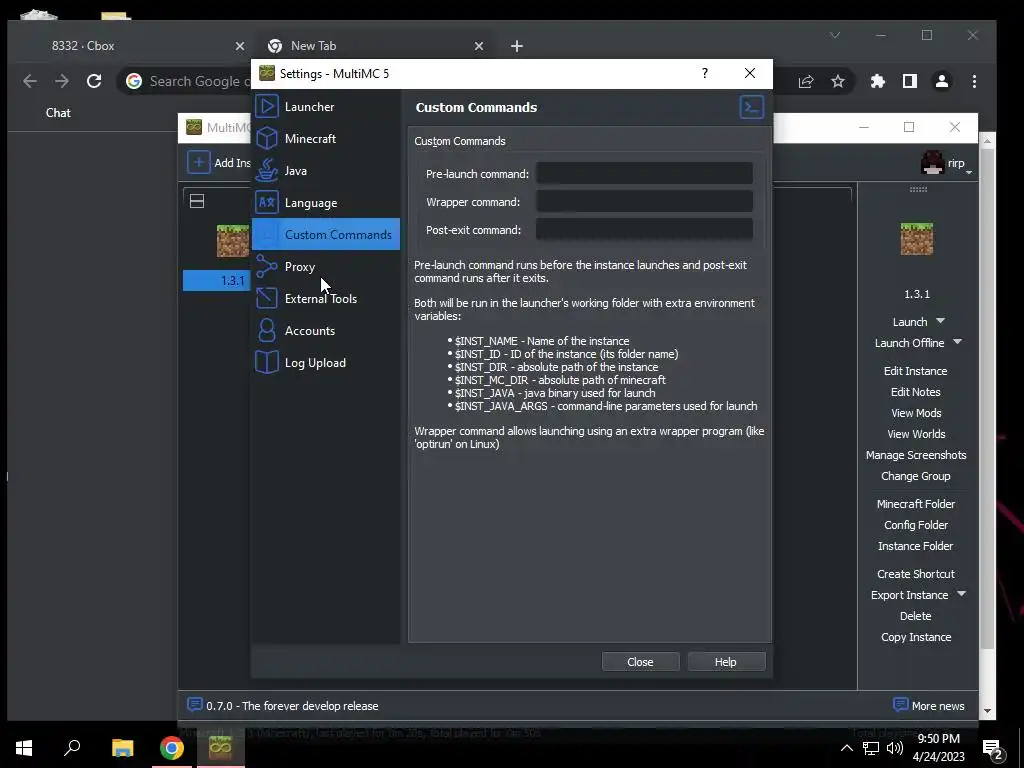Click Edit Instance in side panel
Viewport: 1024px width, 768px height.
click(x=916, y=370)
